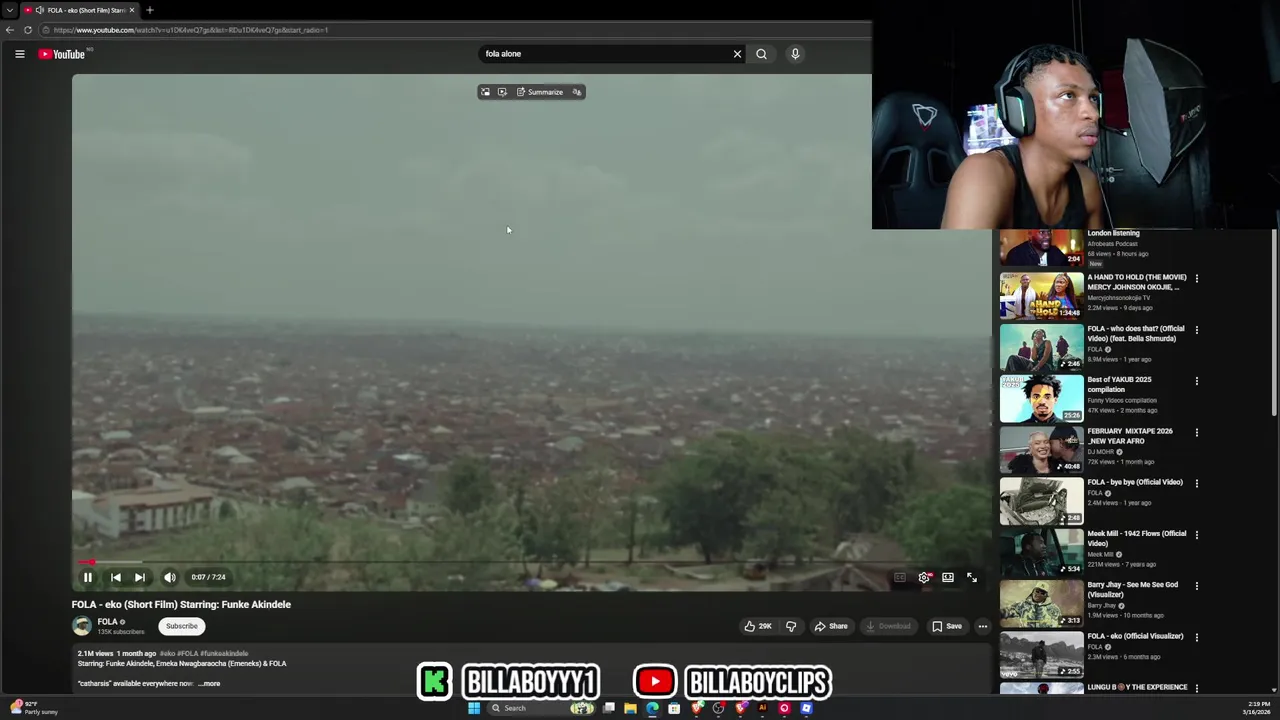Open 'Barry Jhay - See Me See God' title

(1132, 589)
